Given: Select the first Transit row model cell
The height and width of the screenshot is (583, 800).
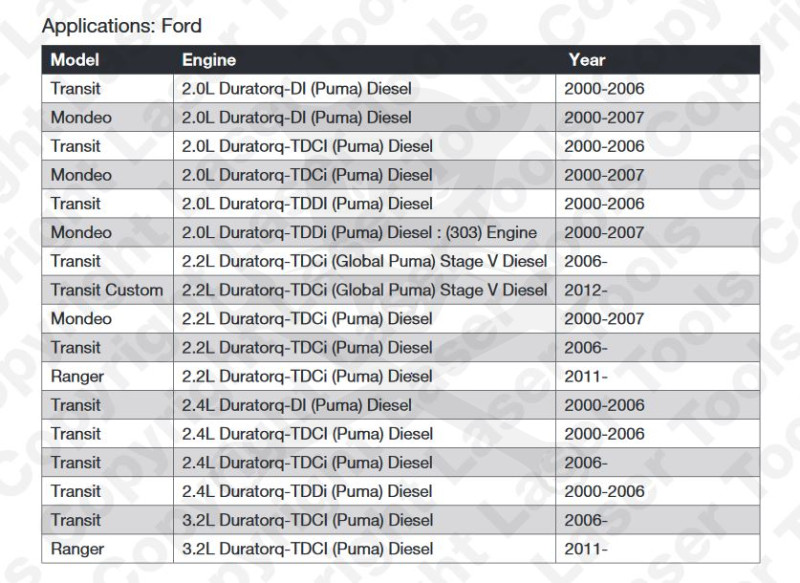Looking at the screenshot, I should click(x=108, y=89).
